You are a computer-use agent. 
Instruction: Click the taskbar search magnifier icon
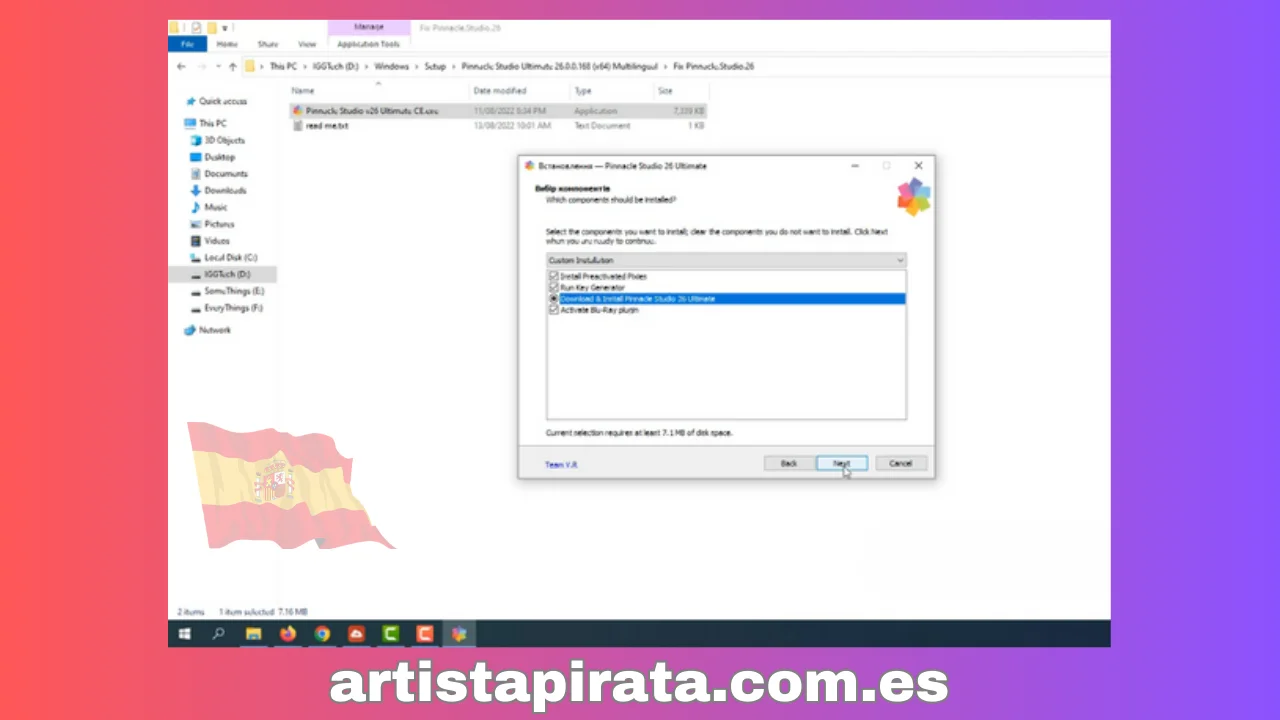point(219,634)
